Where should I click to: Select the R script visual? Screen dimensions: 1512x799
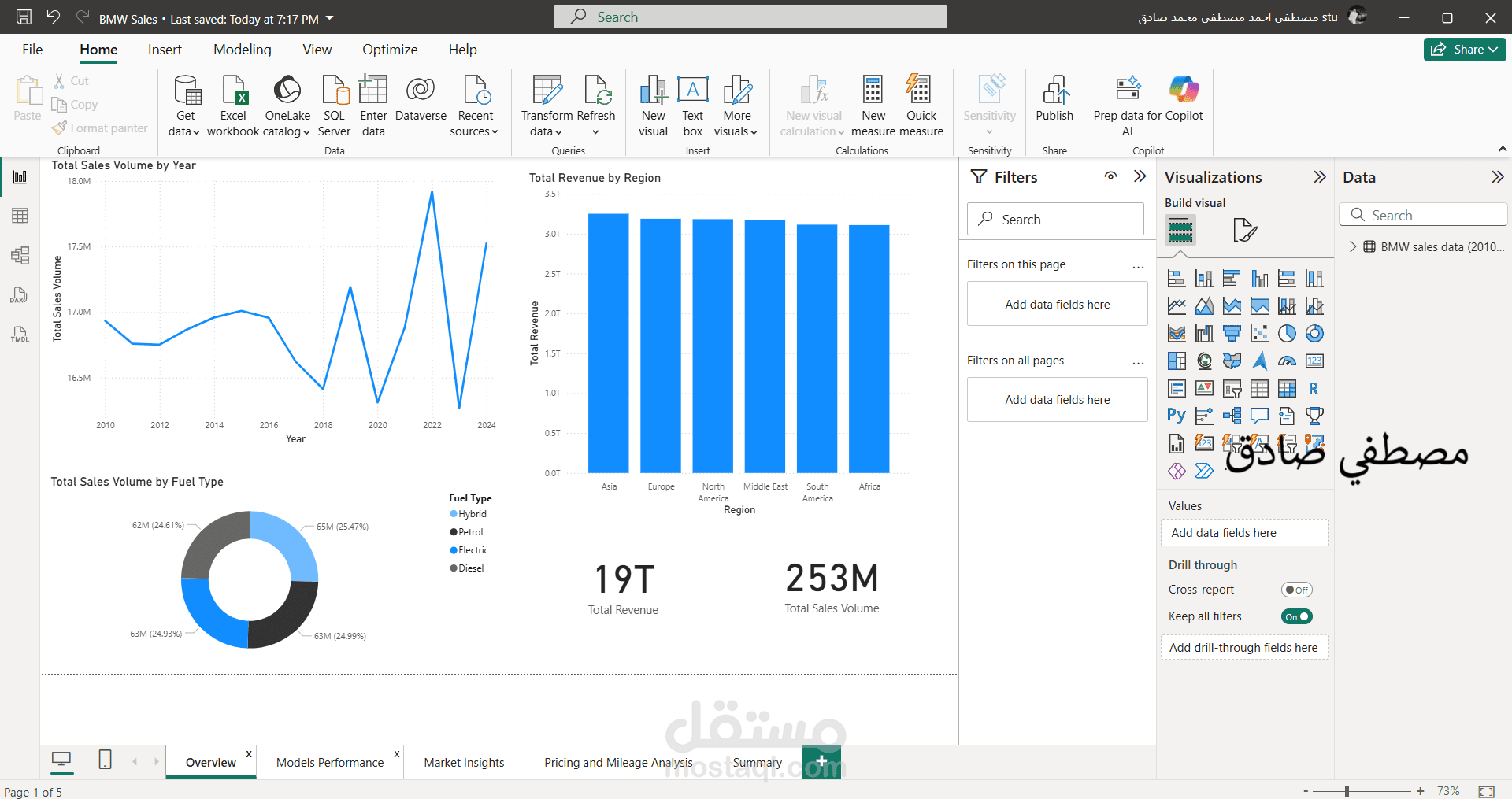pos(1314,389)
